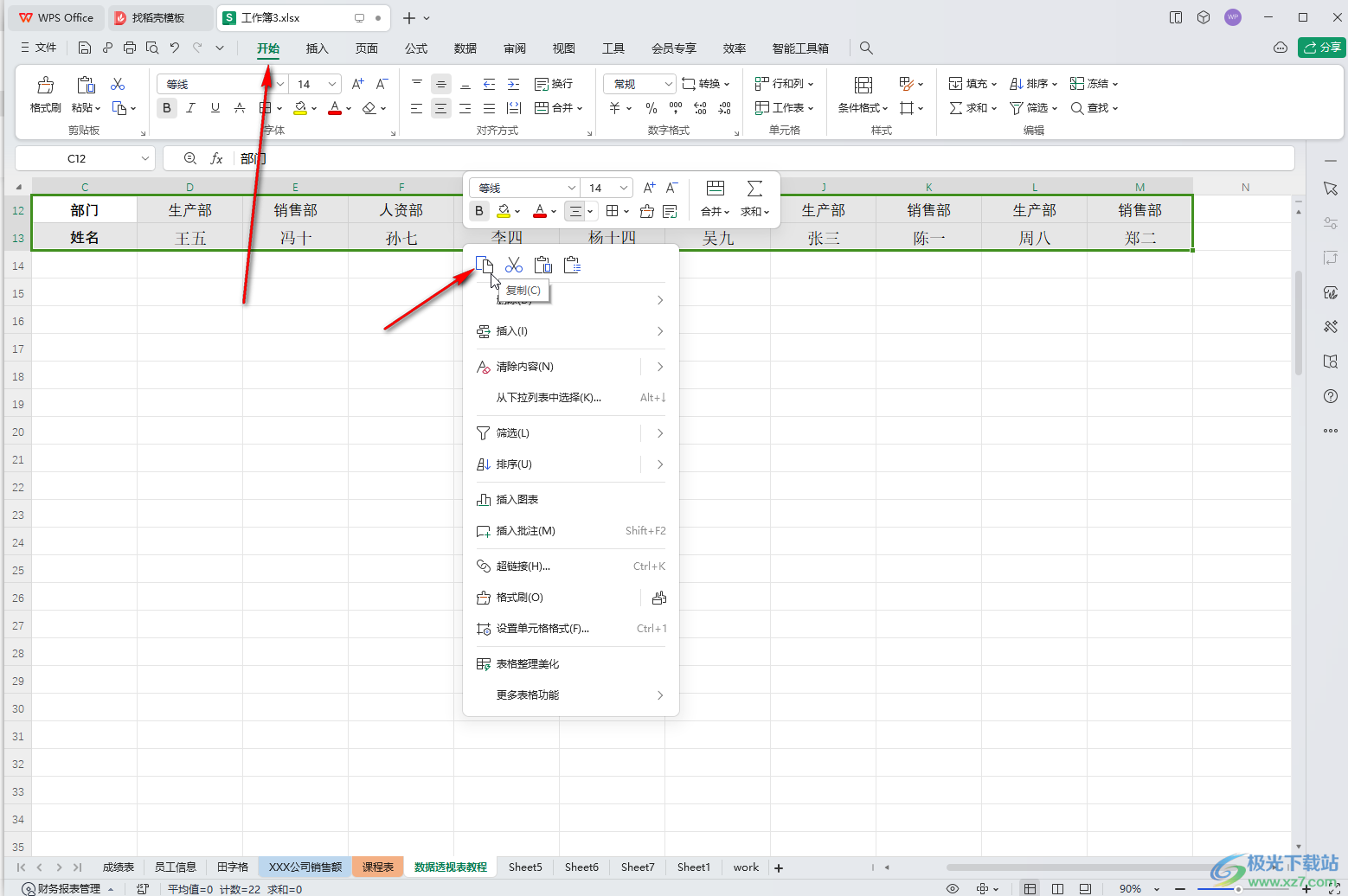Screen dimensions: 1348x896
Task: Open paste special icon in context menu
Action: [572, 265]
